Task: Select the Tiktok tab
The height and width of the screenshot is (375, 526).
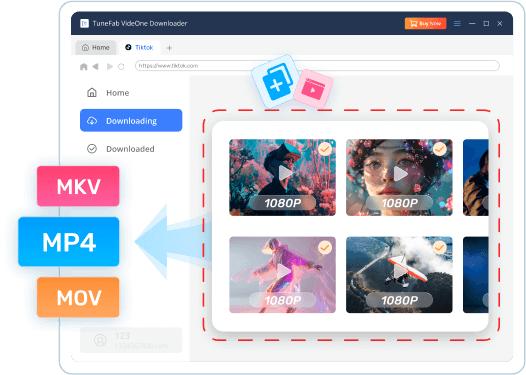Action: point(140,48)
